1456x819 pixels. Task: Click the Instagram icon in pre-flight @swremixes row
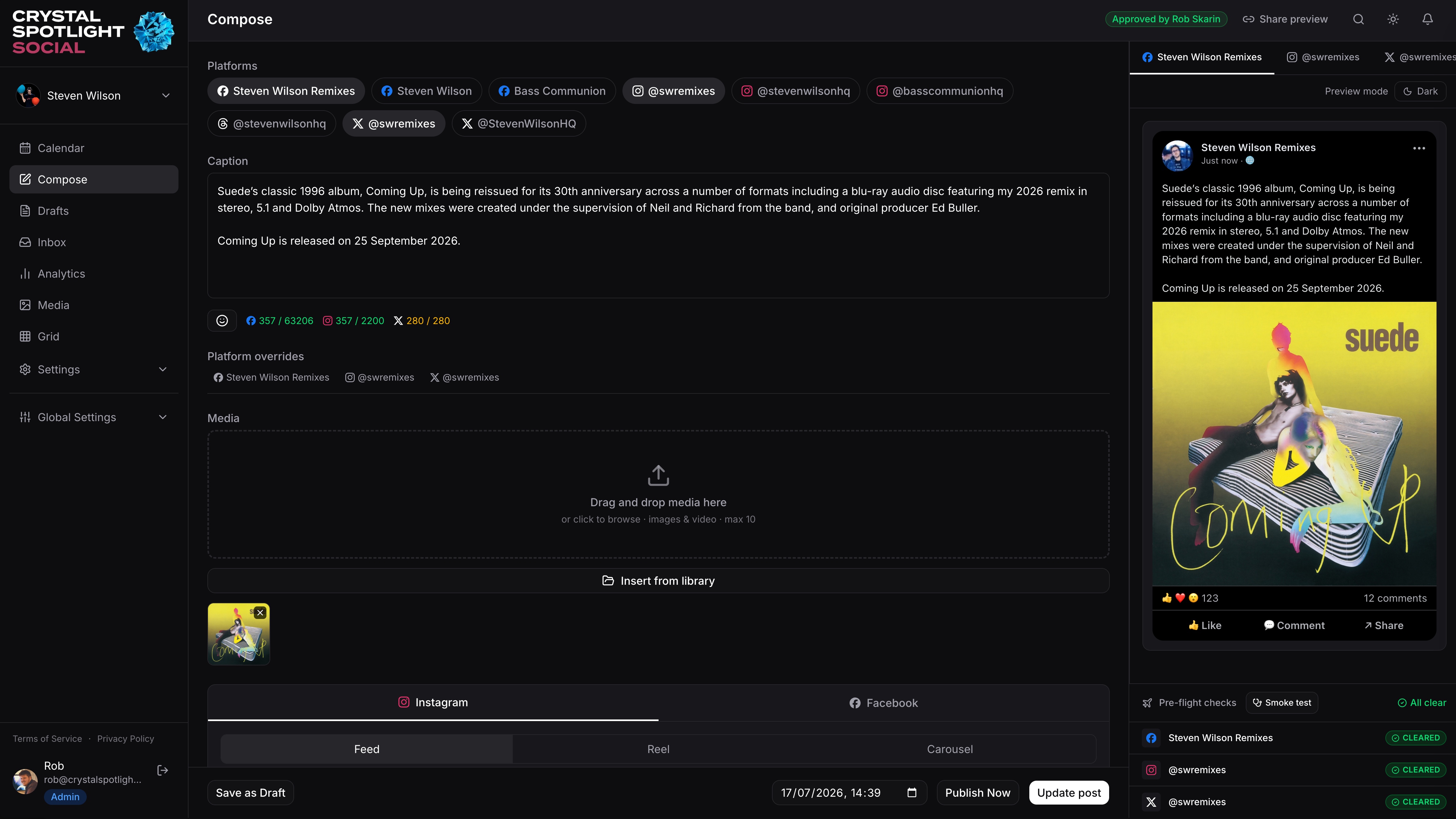pyautogui.click(x=1151, y=770)
